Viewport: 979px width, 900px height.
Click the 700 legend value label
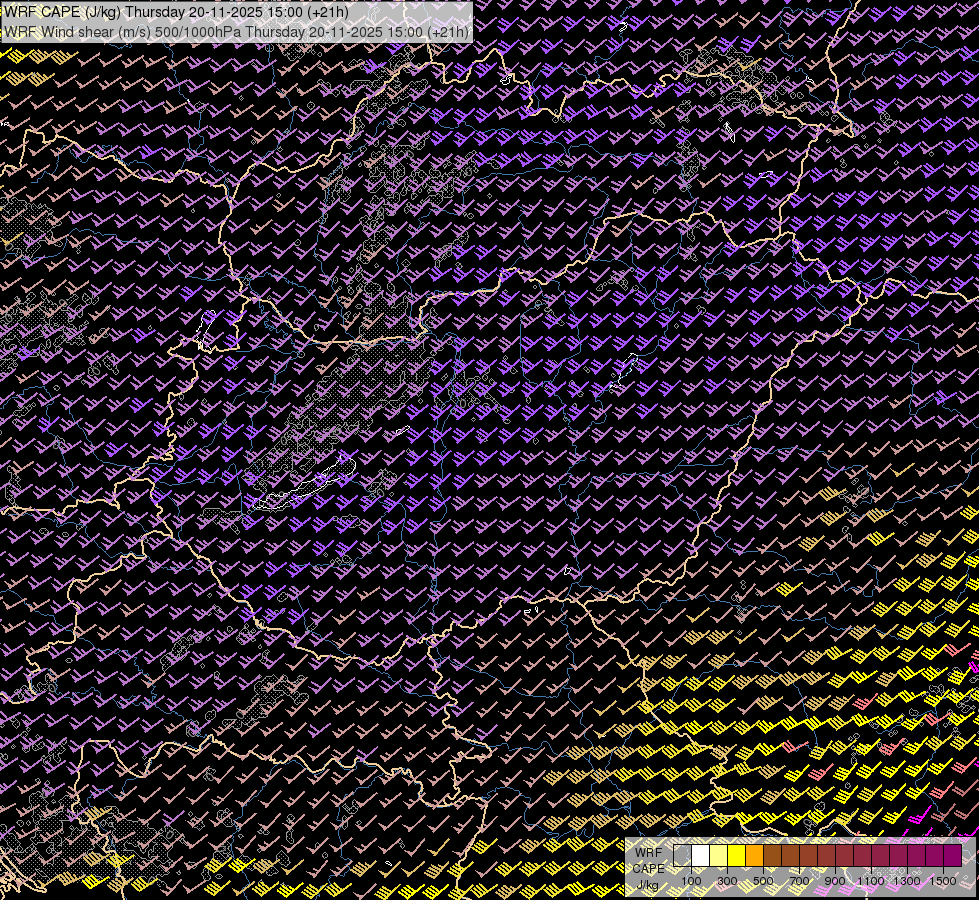point(799,881)
